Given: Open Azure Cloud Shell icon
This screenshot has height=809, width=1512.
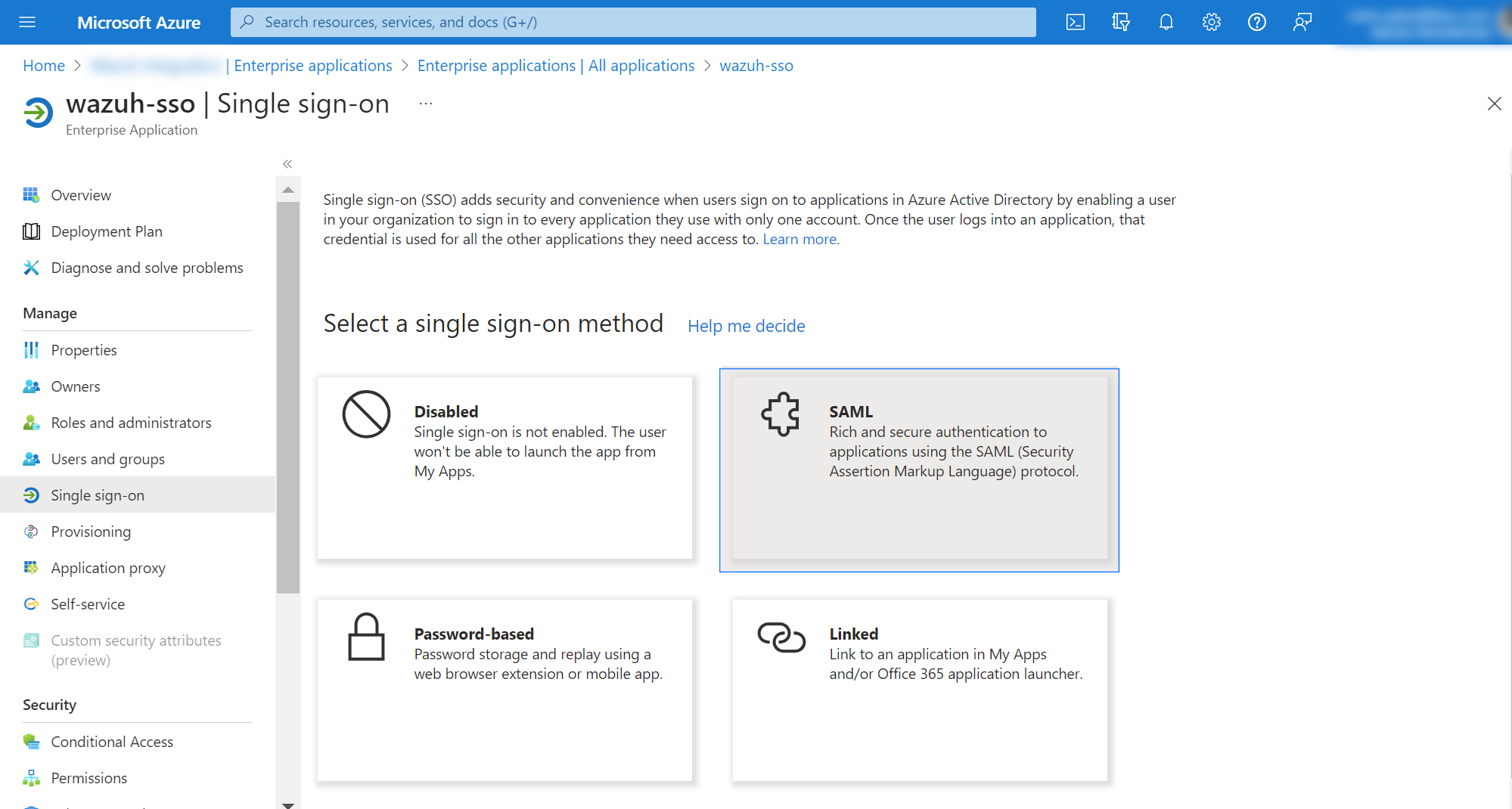Looking at the screenshot, I should click(x=1075, y=22).
